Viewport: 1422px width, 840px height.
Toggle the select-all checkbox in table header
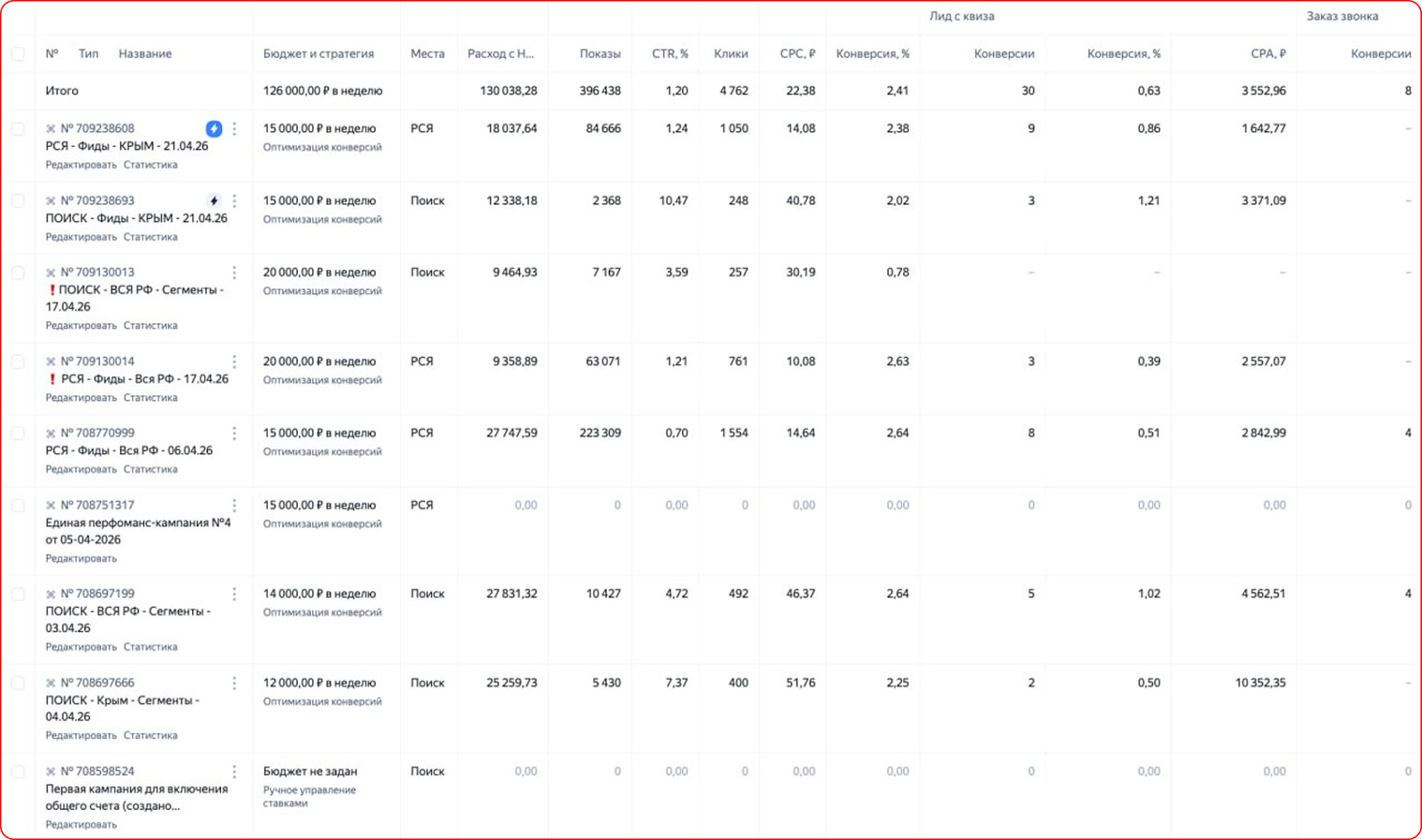[x=18, y=54]
